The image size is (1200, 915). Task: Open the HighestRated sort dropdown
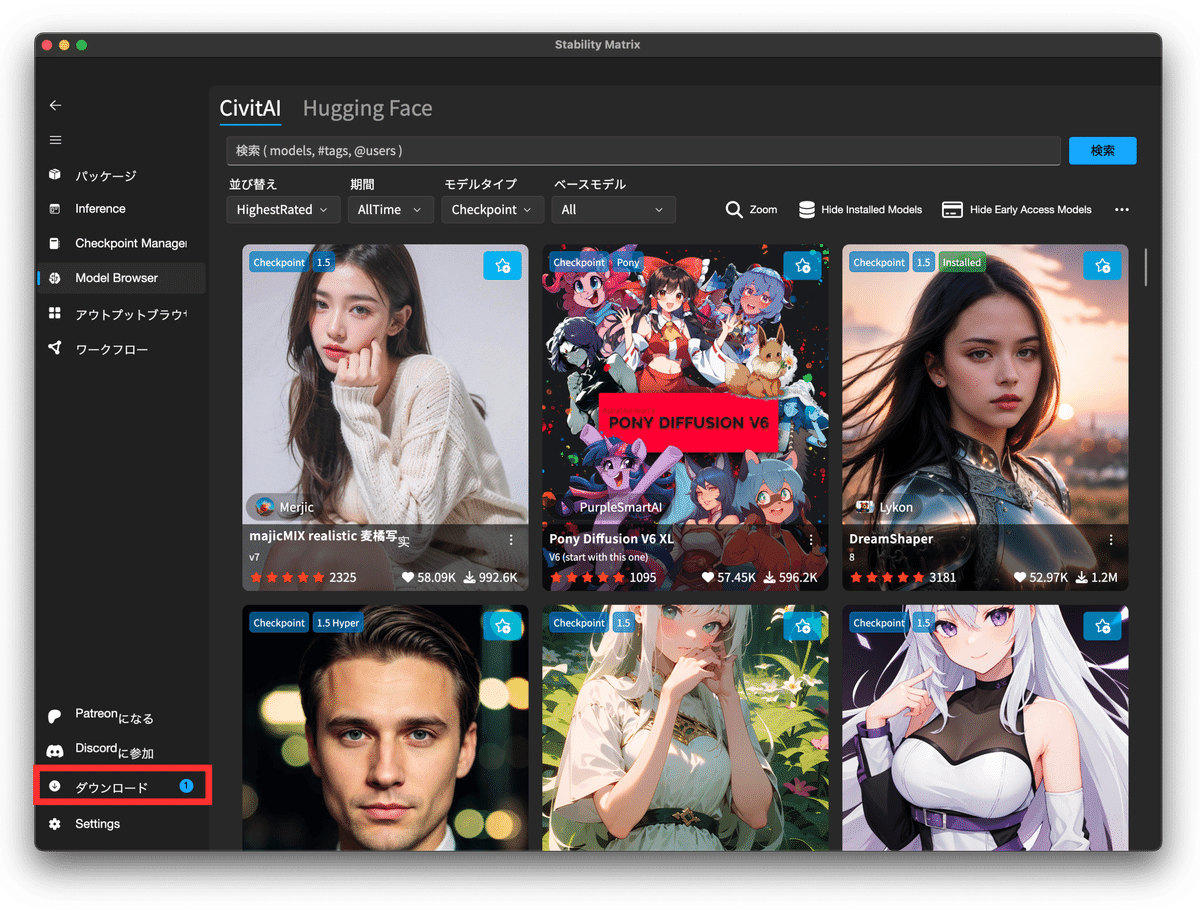282,210
